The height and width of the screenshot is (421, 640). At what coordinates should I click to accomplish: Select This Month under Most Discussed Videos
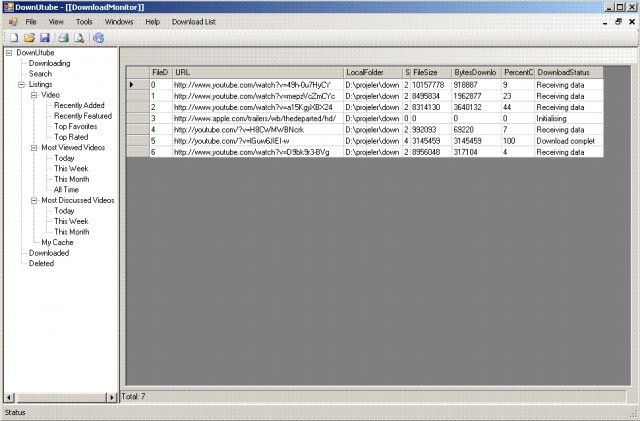pyautogui.click(x=71, y=232)
